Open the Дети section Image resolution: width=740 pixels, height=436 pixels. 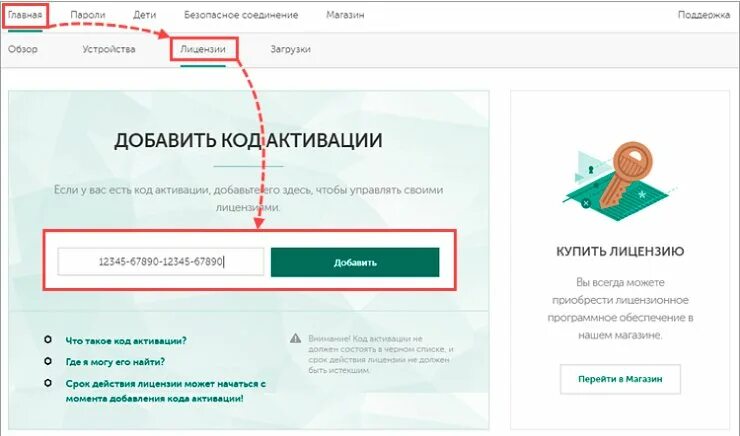click(x=144, y=15)
